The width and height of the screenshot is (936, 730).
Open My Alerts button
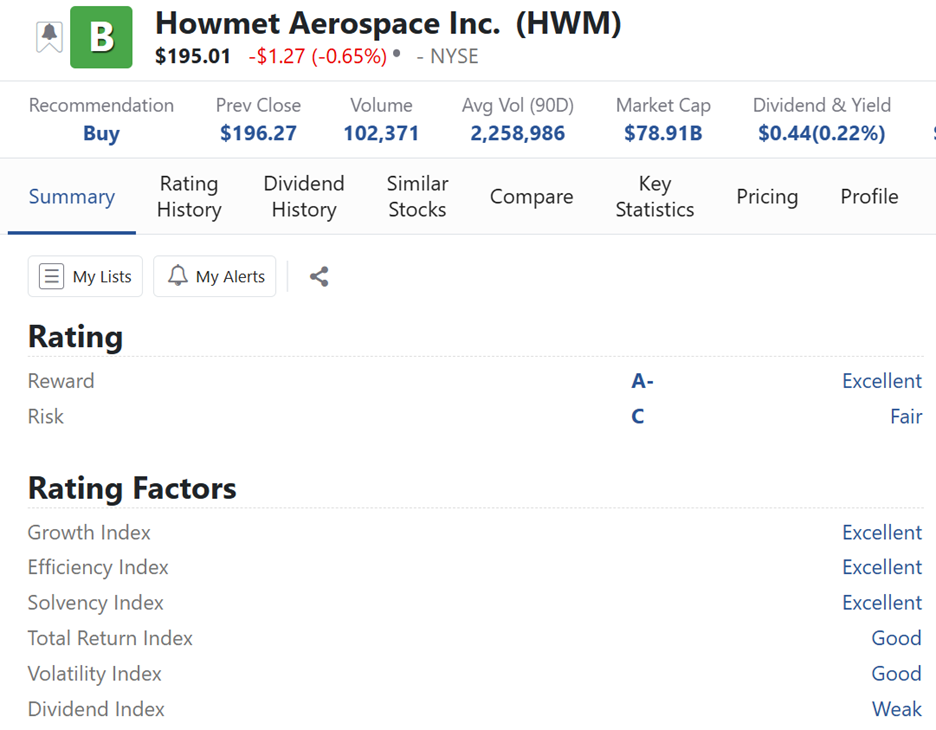pos(215,277)
